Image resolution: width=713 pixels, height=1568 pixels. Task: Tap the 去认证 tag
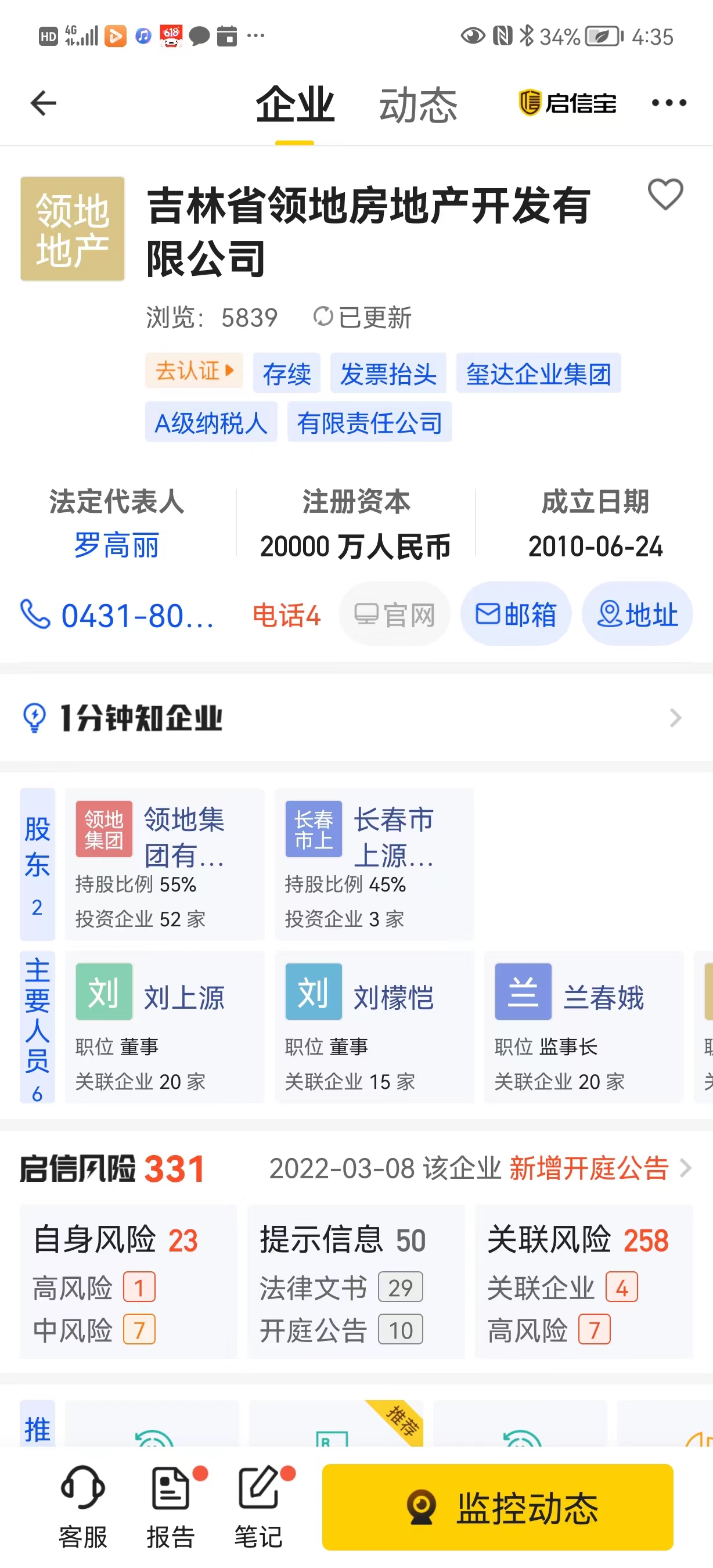(194, 371)
